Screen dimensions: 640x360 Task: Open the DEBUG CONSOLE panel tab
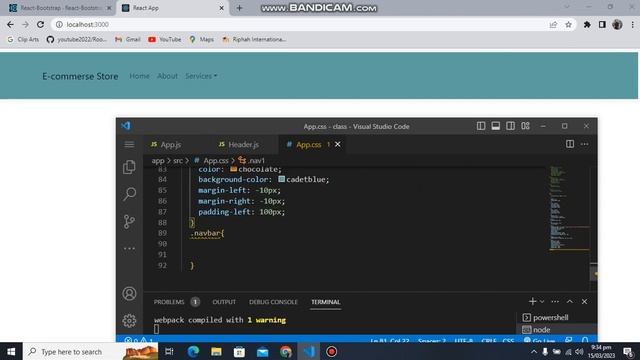point(273,302)
